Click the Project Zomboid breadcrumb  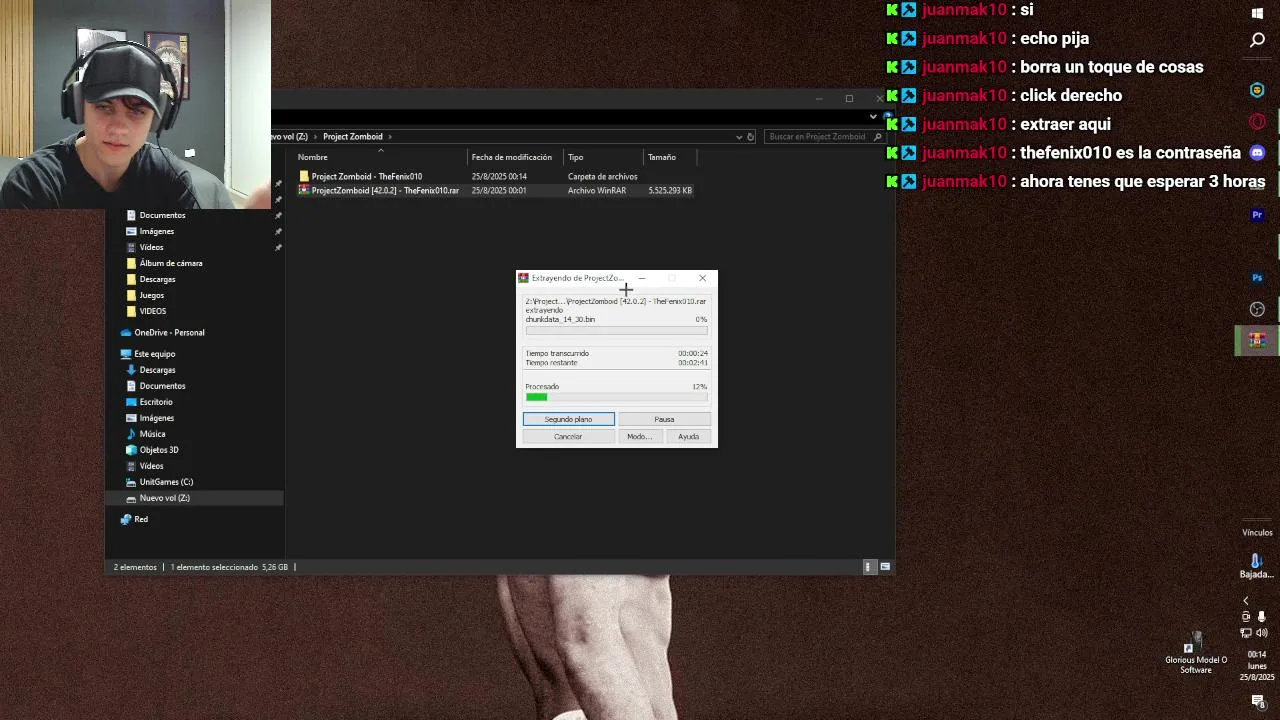coord(352,137)
